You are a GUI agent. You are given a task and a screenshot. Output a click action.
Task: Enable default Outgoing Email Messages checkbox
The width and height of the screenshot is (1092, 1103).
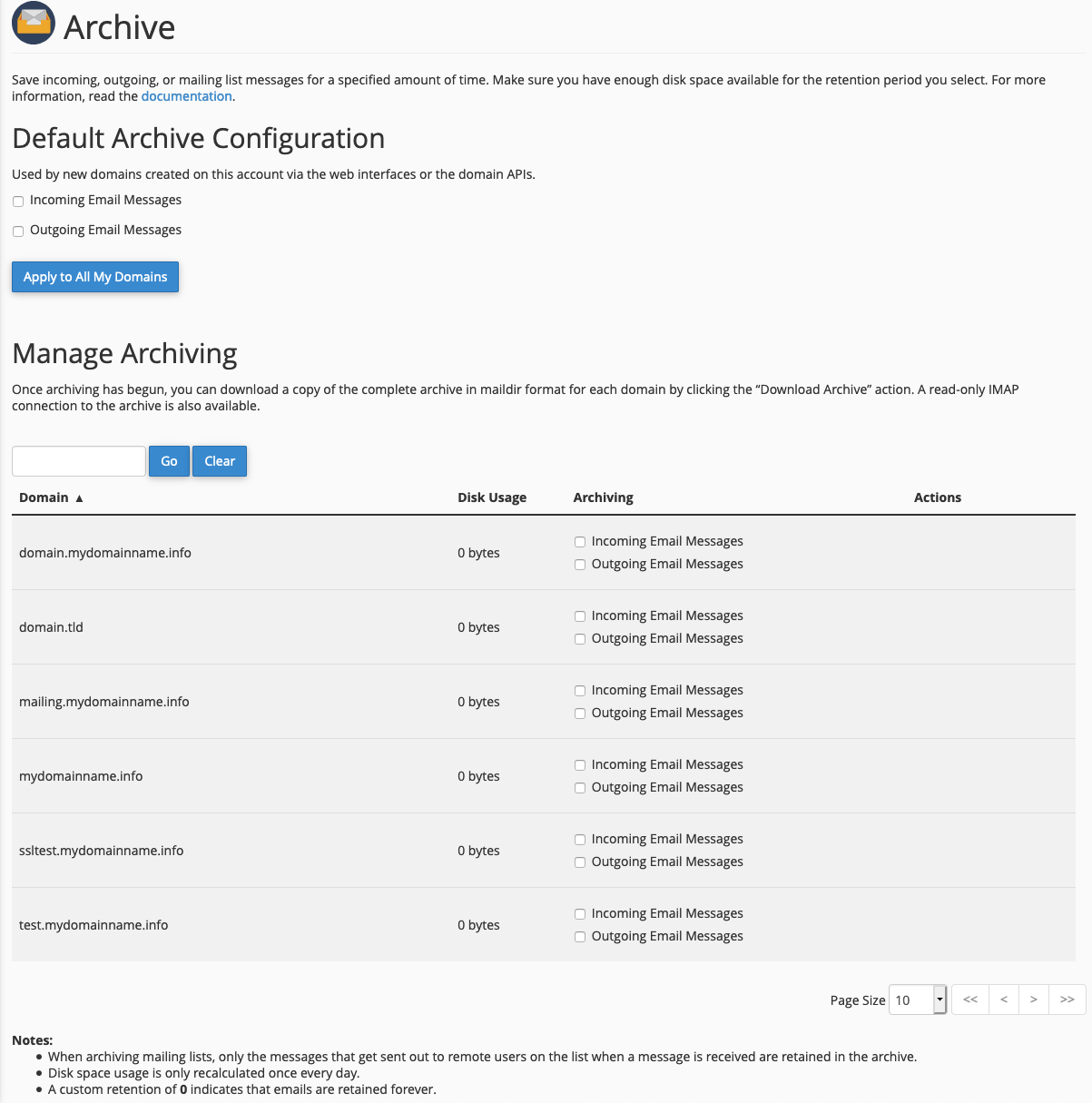click(18, 231)
